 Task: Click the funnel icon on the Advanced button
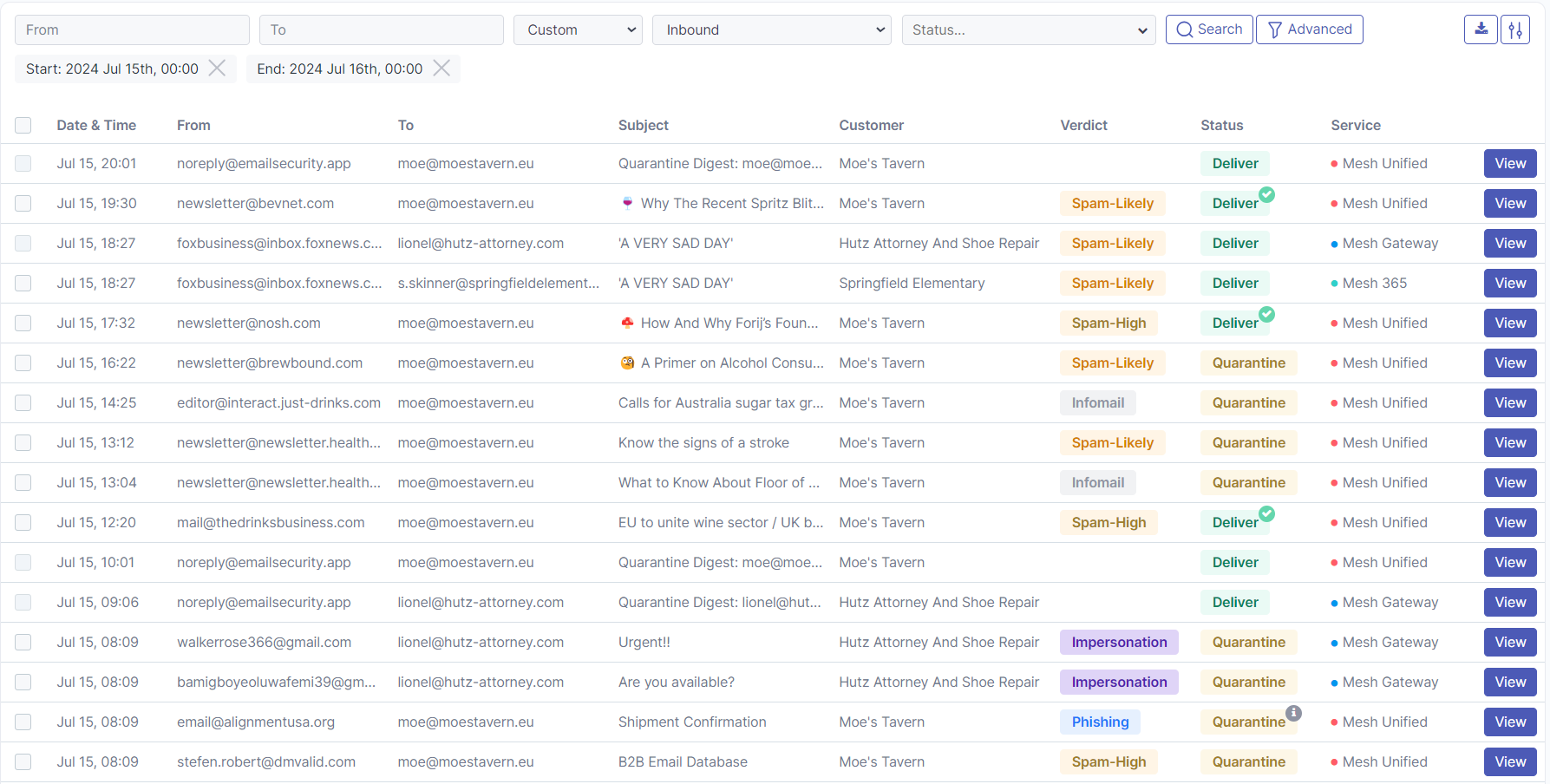click(x=1274, y=29)
